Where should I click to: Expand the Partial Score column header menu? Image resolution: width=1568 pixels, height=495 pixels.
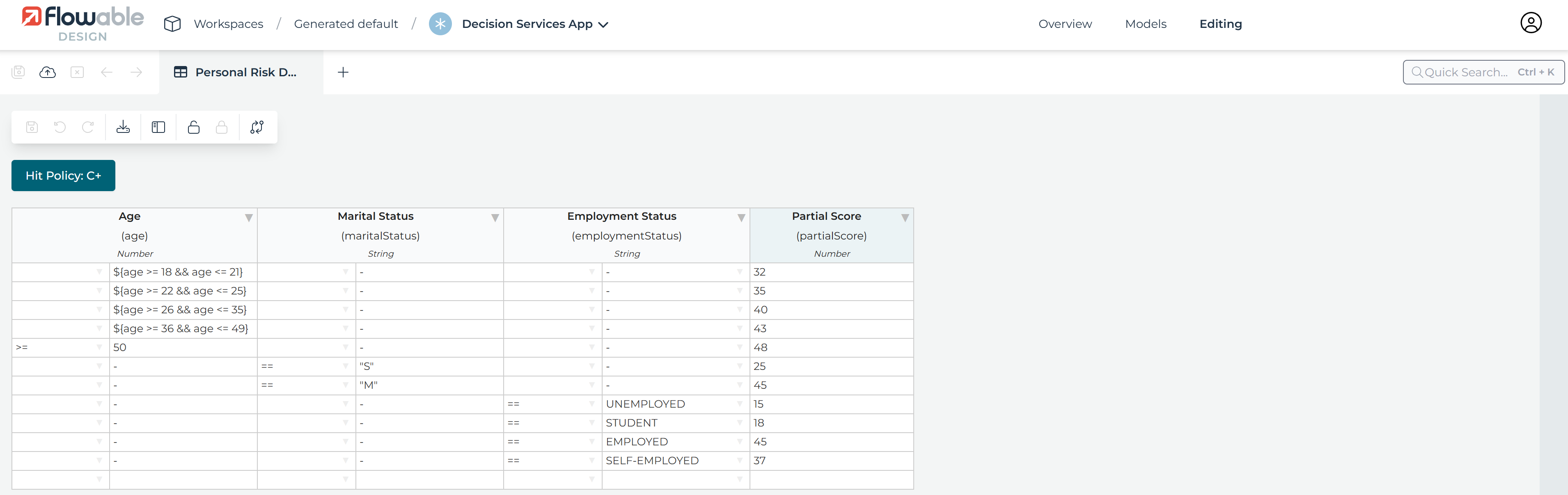(905, 218)
